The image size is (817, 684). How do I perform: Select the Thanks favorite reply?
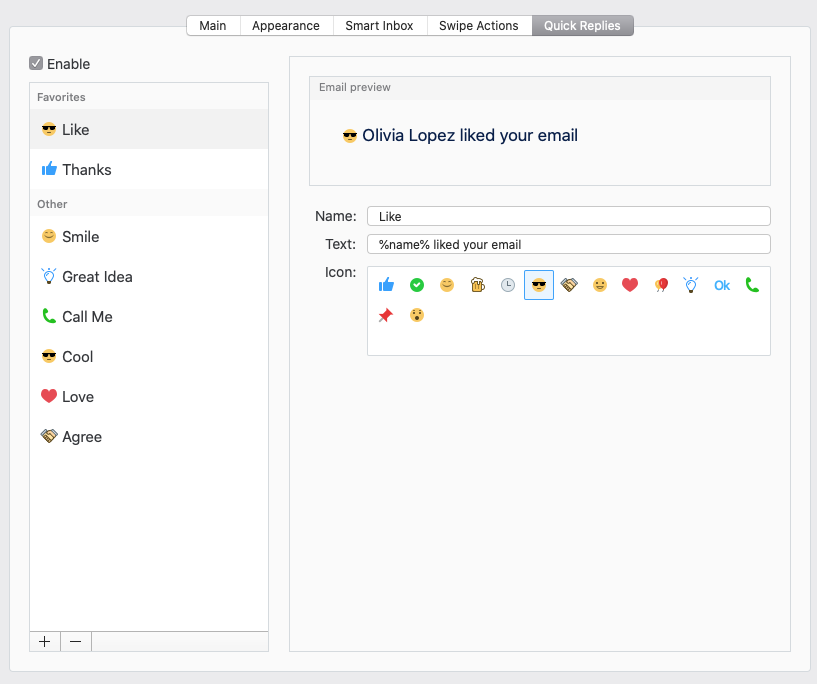(86, 170)
